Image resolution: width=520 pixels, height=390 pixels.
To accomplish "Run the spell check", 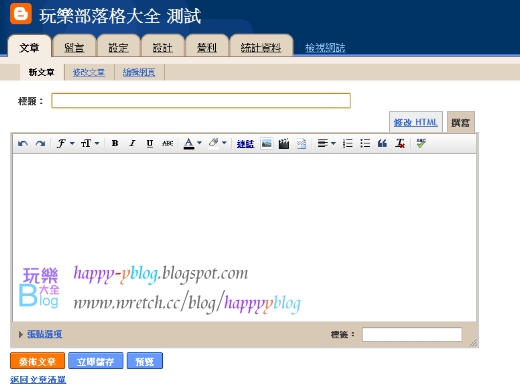I will (421, 143).
